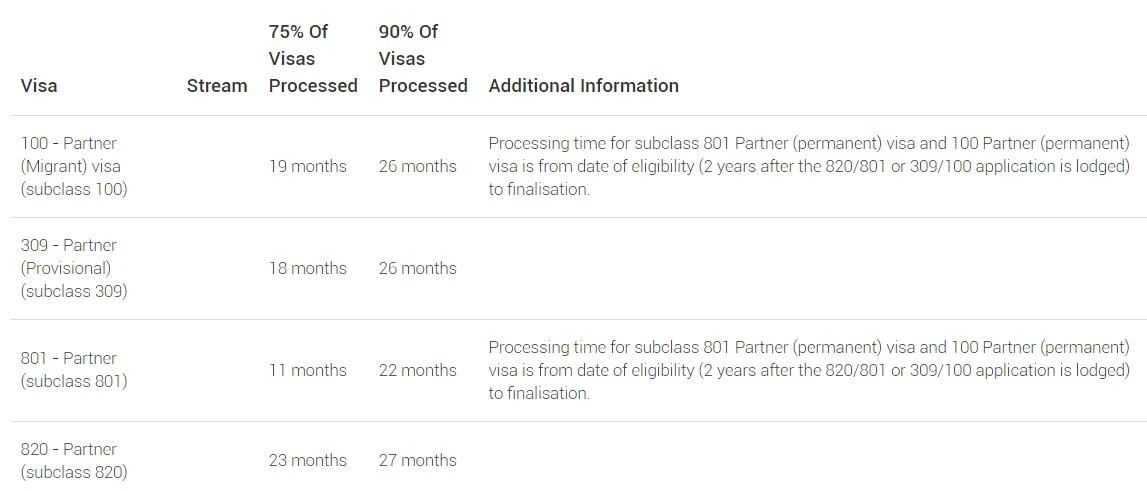Click the 19 months cell
Screen dimensions: 1147x491
point(308,166)
